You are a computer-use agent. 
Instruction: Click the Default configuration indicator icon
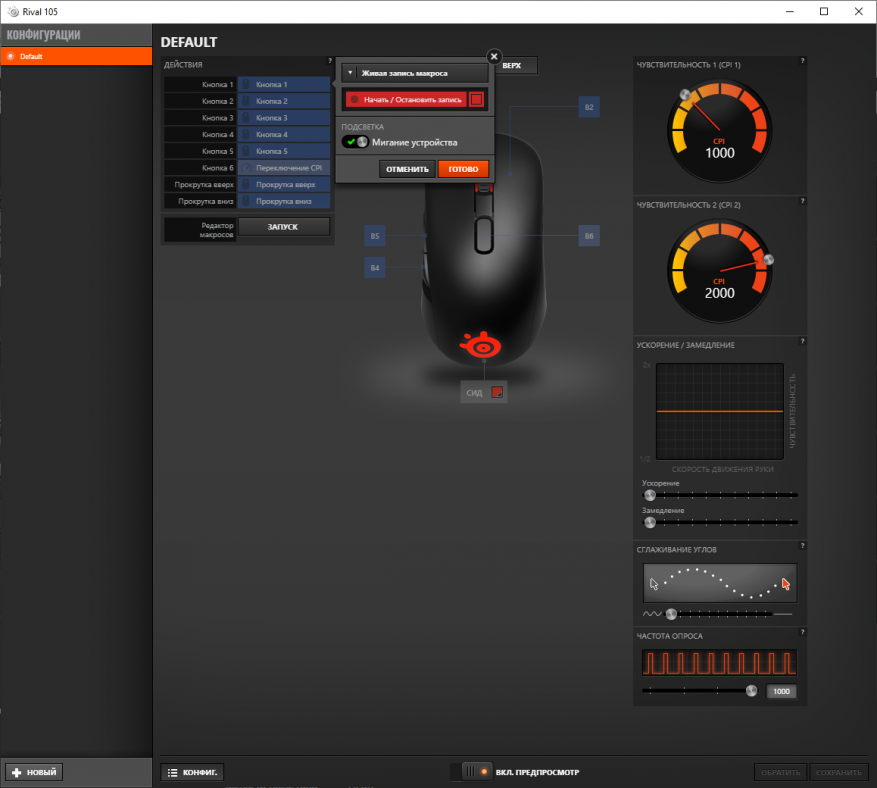coord(10,56)
